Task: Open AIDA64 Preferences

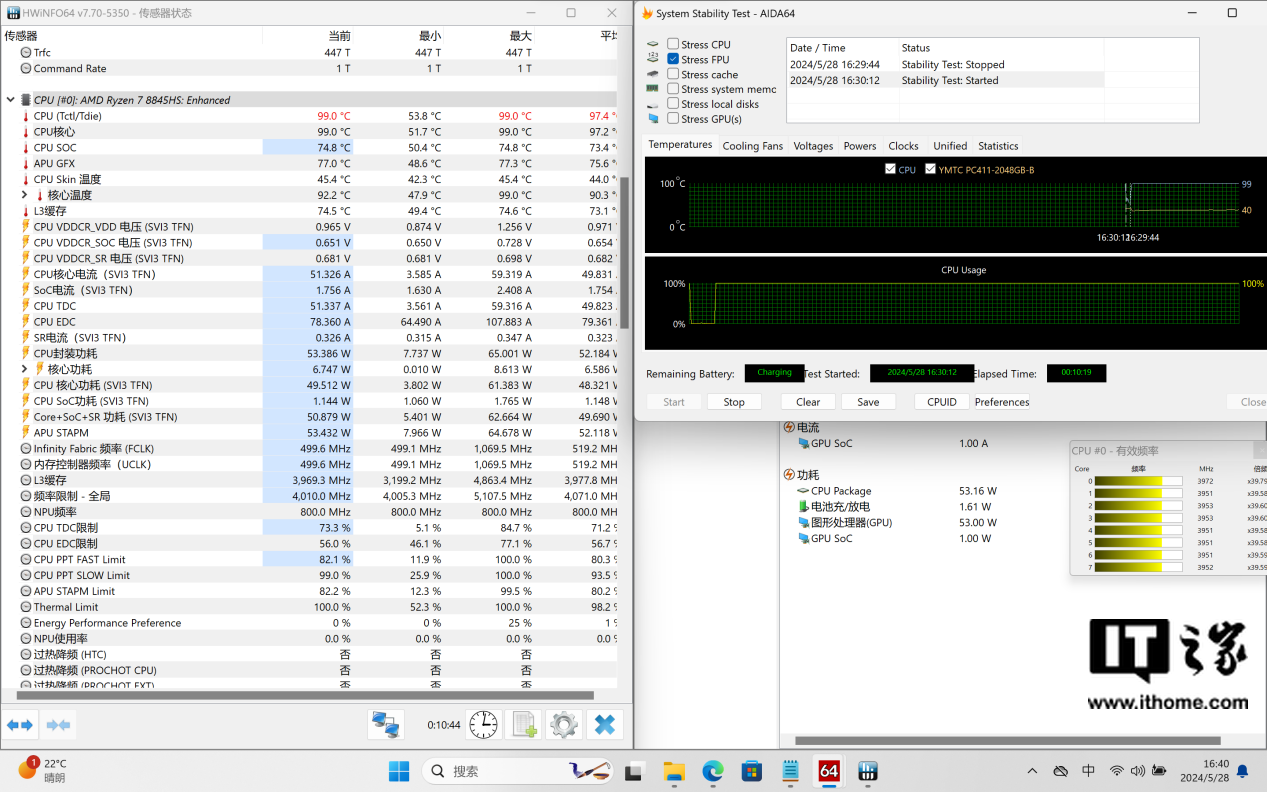Action: click(1002, 402)
